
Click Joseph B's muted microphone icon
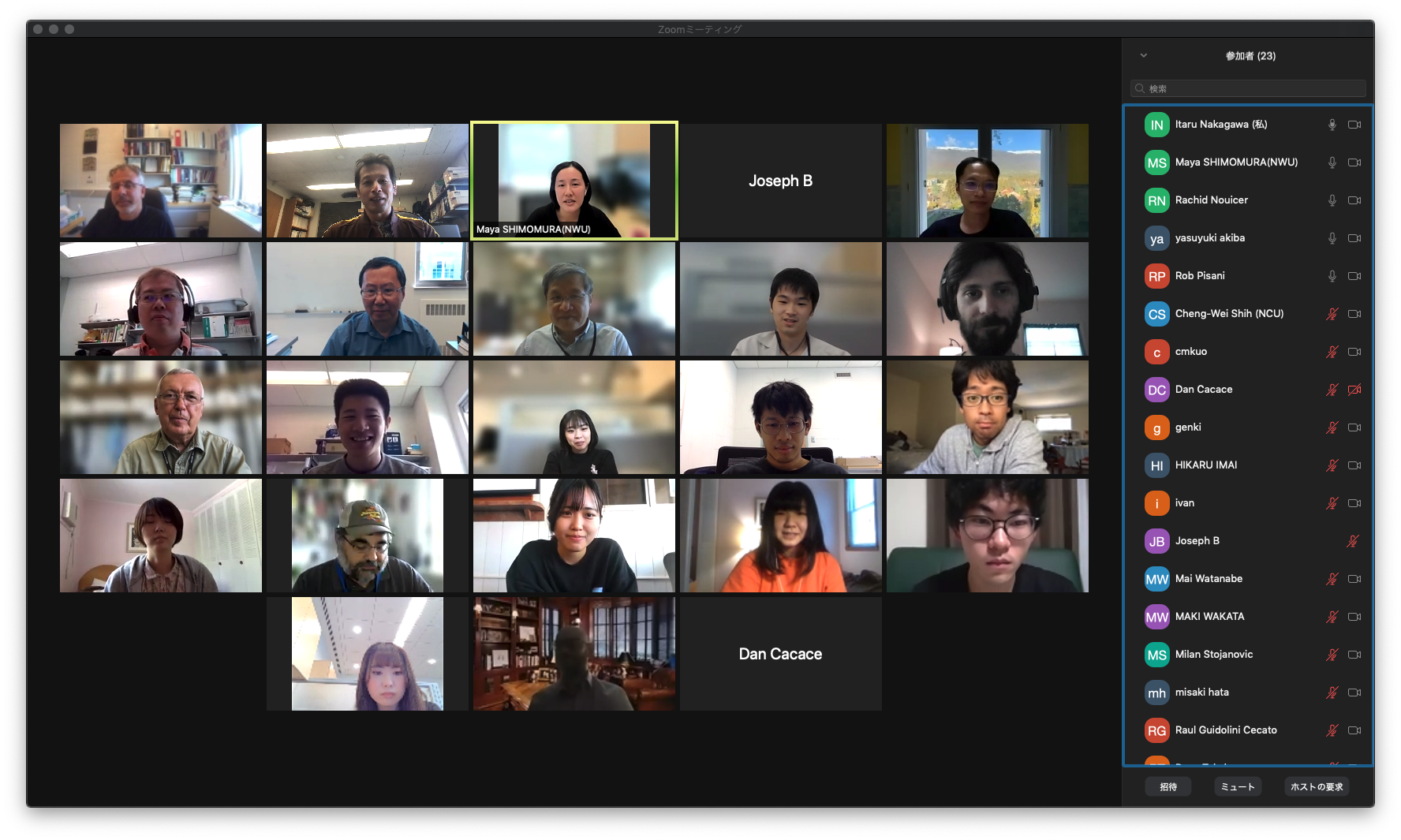pyautogui.click(x=1353, y=541)
